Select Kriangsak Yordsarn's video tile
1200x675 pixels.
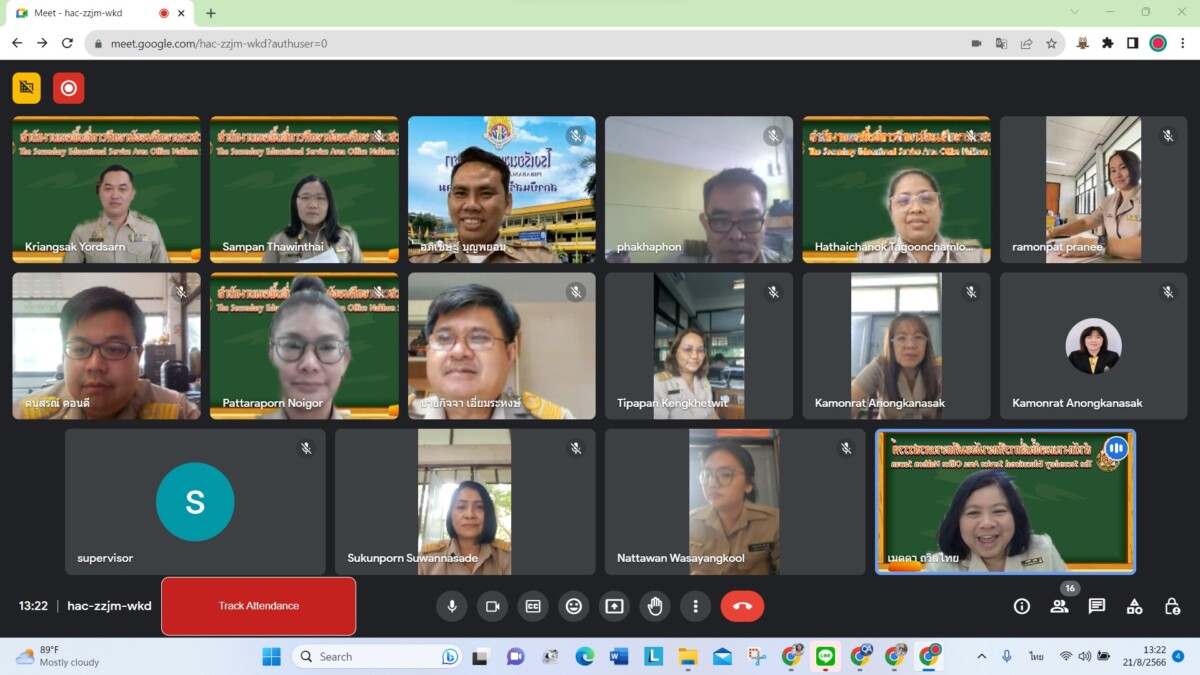[106, 190]
